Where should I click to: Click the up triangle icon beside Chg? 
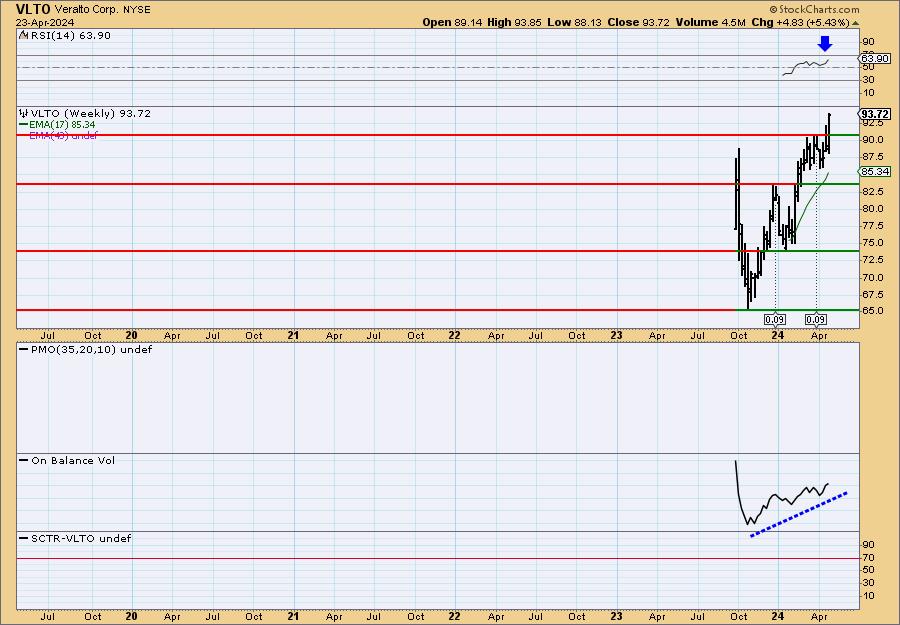[x=855, y=23]
